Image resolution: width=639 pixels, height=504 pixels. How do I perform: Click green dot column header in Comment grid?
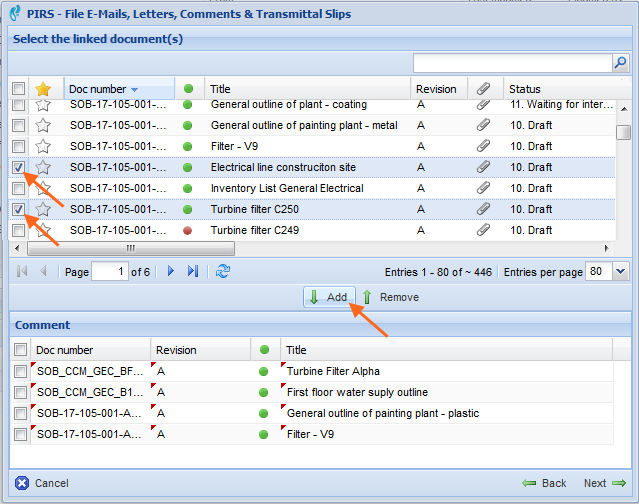coord(264,350)
